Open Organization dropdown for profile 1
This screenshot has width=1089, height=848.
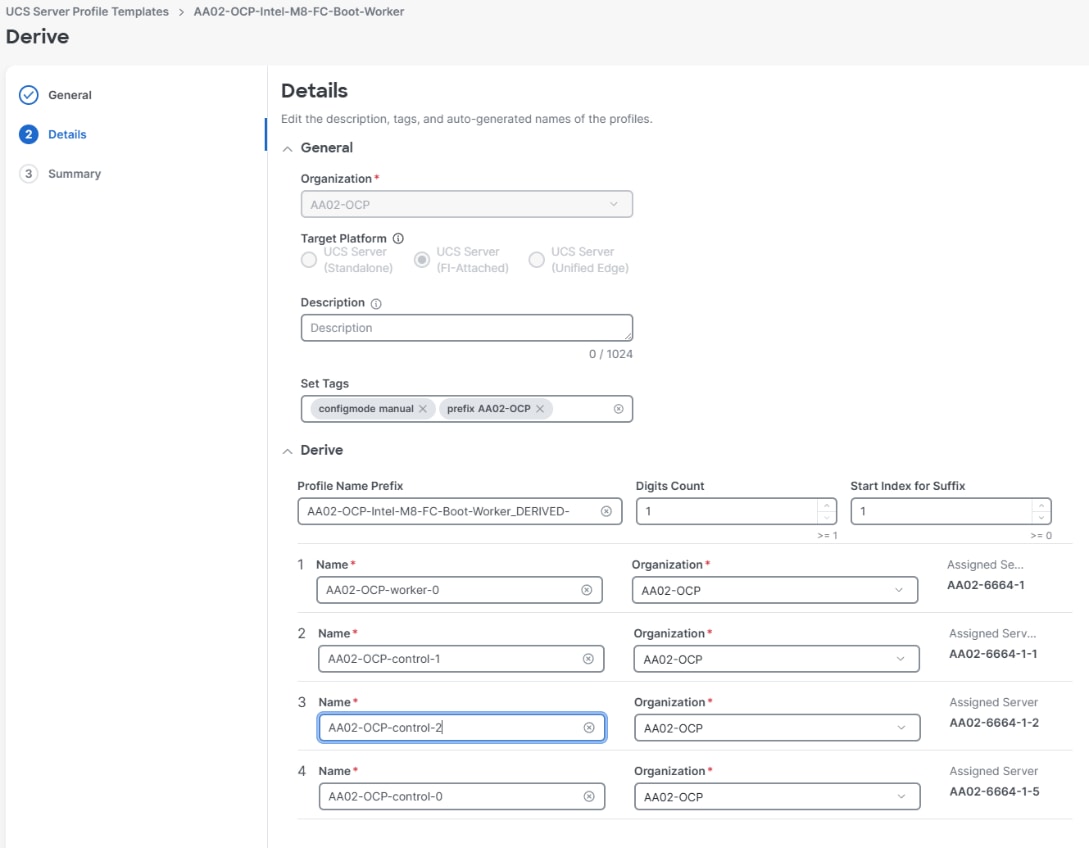click(x=774, y=590)
